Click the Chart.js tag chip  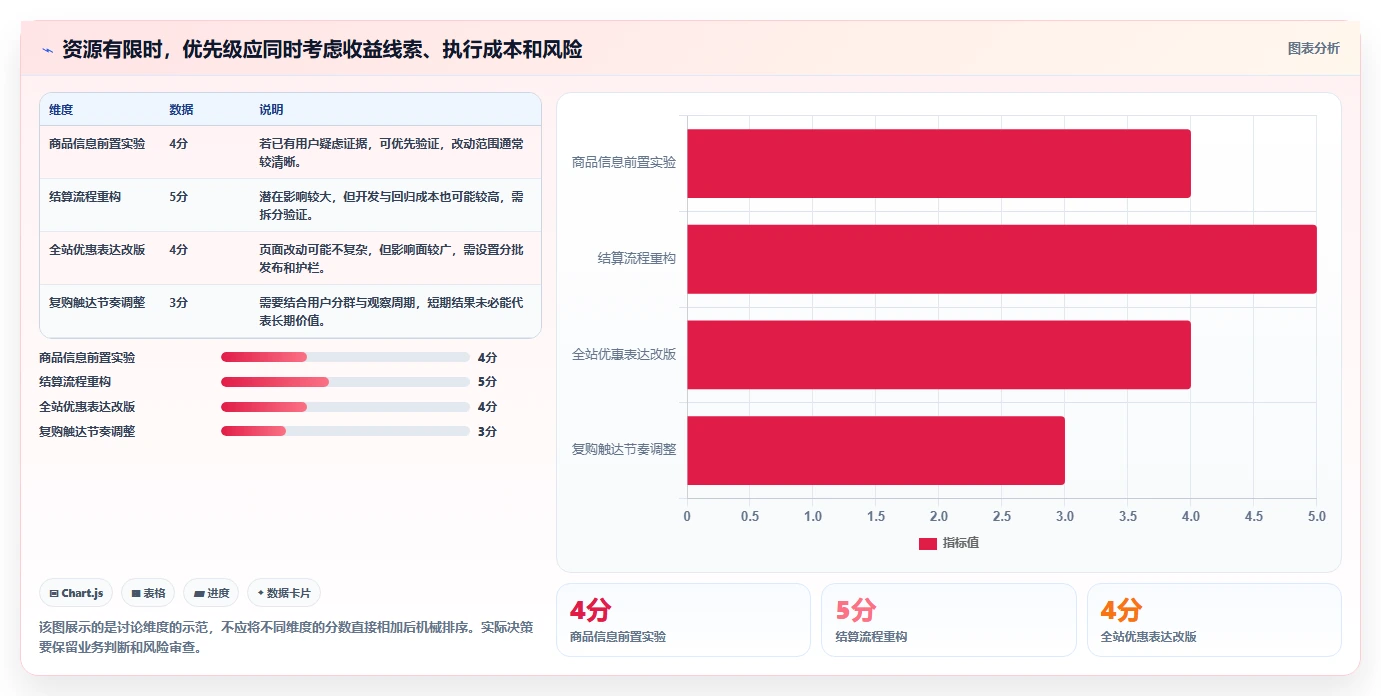tap(77, 593)
